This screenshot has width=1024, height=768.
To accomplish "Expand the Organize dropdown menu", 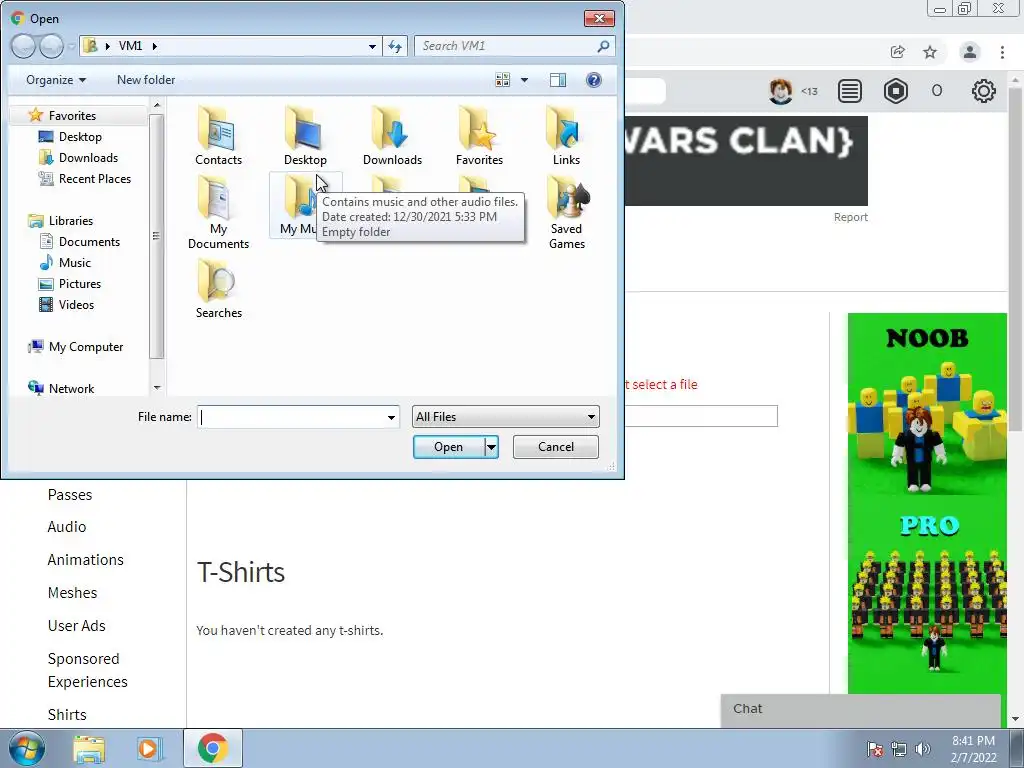I will pos(56,80).
